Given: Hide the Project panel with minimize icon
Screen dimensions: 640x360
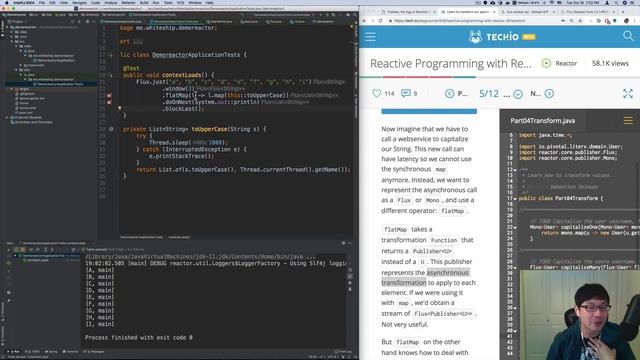Looking at the screenshot, I should 93,21.
